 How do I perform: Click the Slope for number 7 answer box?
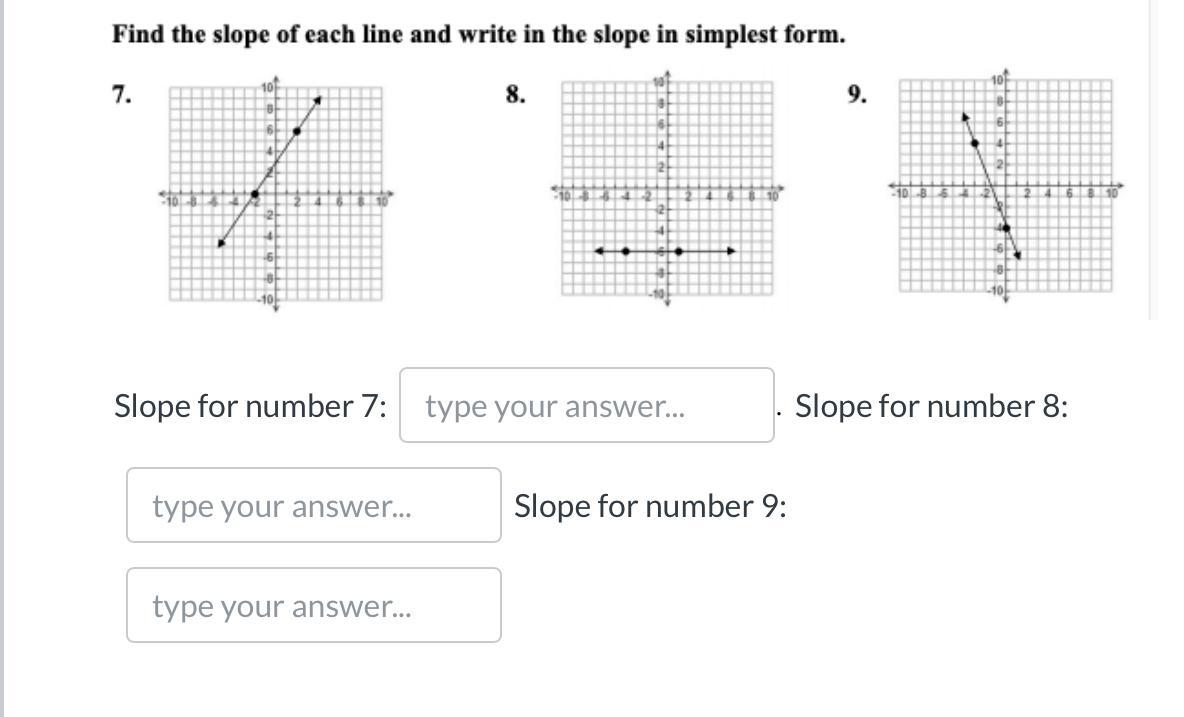click(586, 406)
